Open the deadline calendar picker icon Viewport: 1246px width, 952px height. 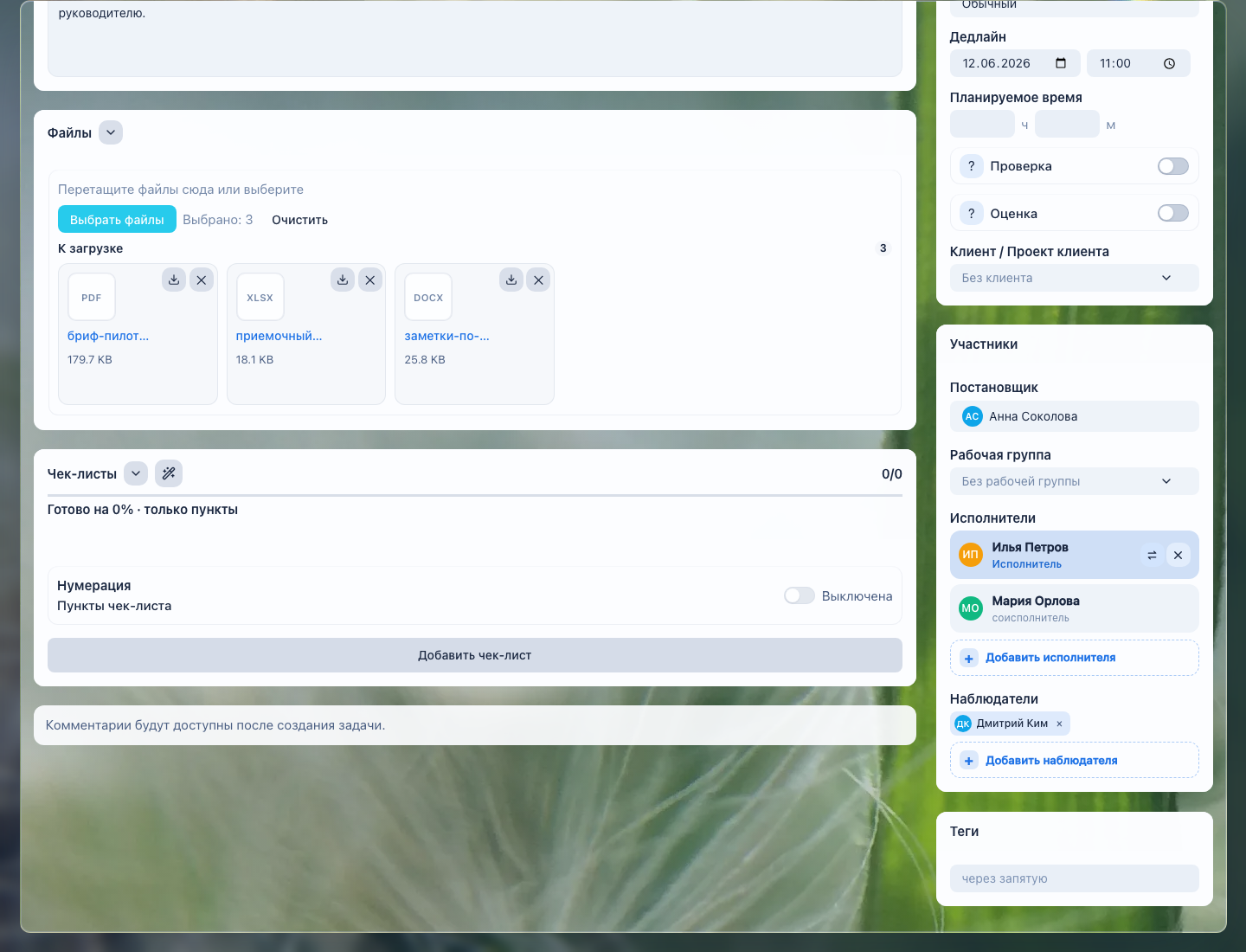tap(1061, 63)
